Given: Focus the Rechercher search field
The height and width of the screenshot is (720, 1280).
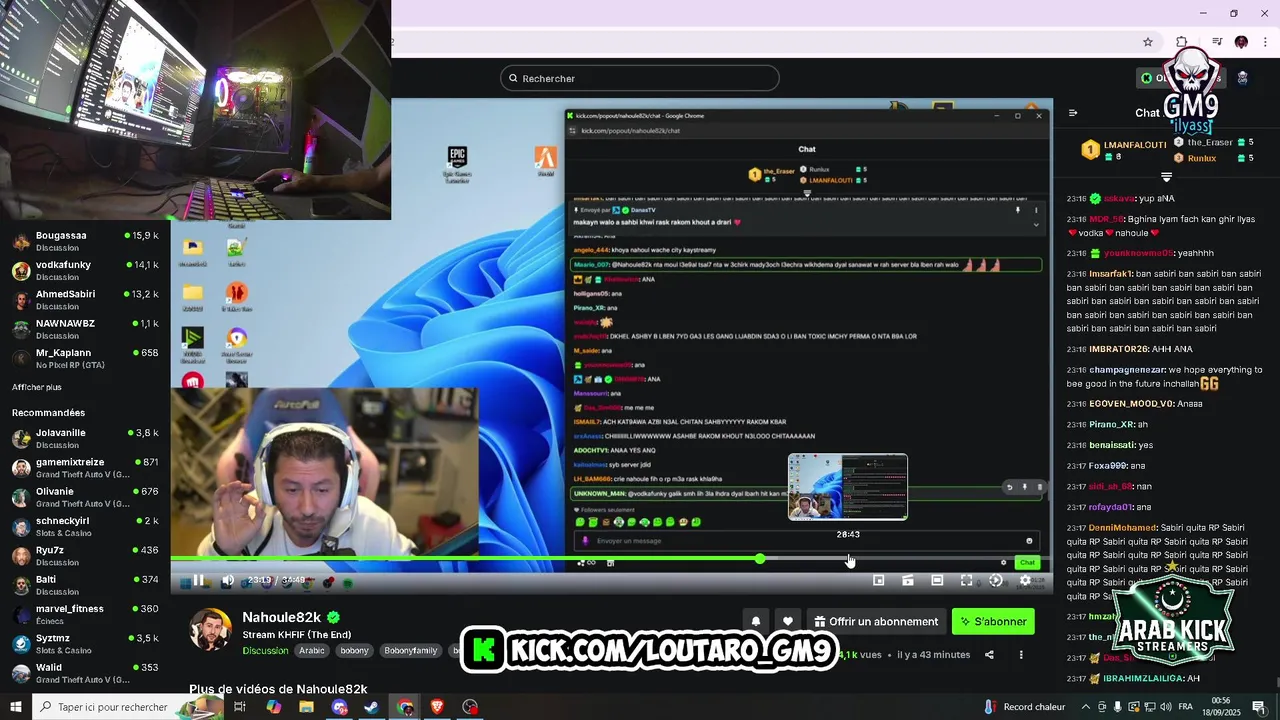Looking at the screenshot, I should click(640, 78).
